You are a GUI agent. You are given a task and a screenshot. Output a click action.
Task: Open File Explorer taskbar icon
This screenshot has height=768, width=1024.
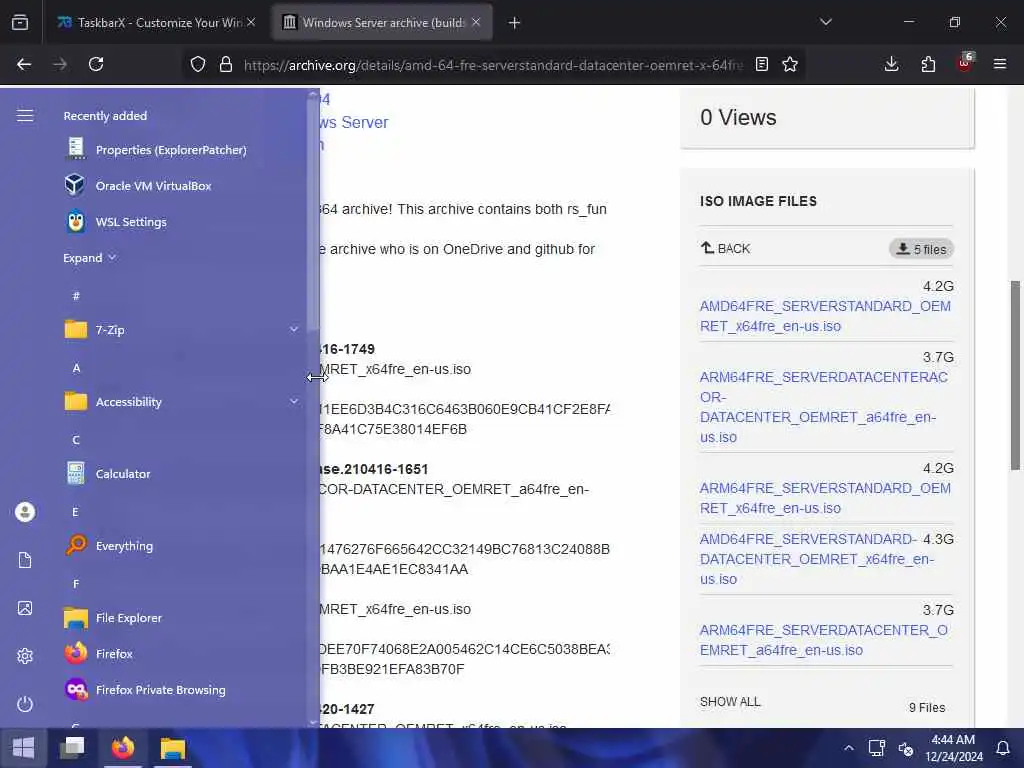tap(173, 748)
